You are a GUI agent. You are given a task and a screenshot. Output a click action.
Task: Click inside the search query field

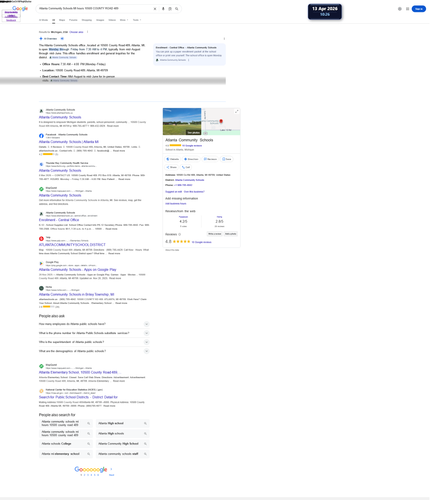[95, 9]
